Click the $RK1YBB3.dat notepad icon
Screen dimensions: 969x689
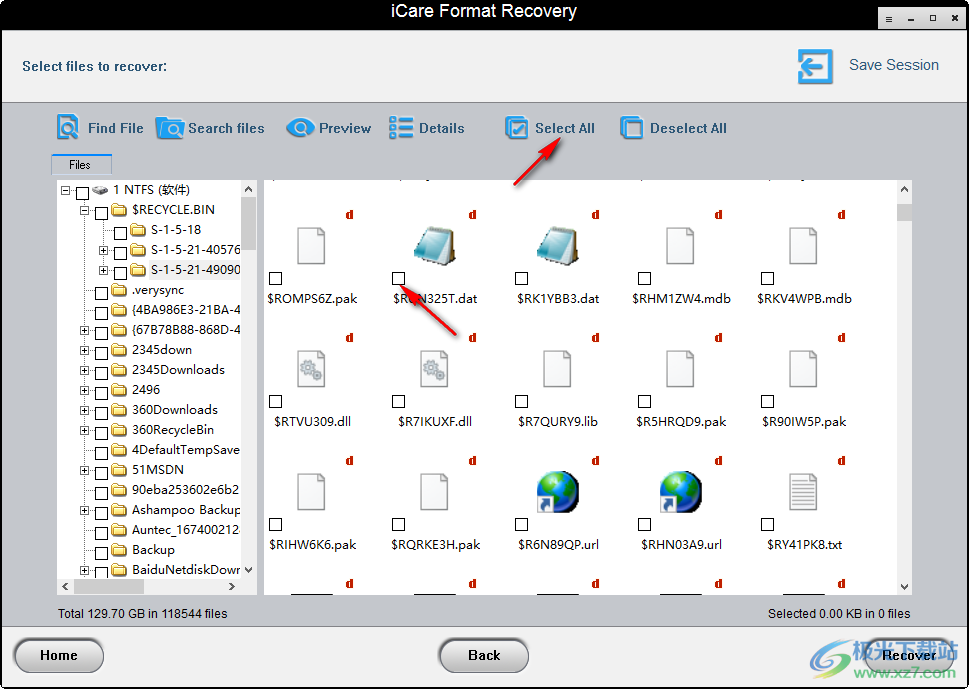click(557, 246)
